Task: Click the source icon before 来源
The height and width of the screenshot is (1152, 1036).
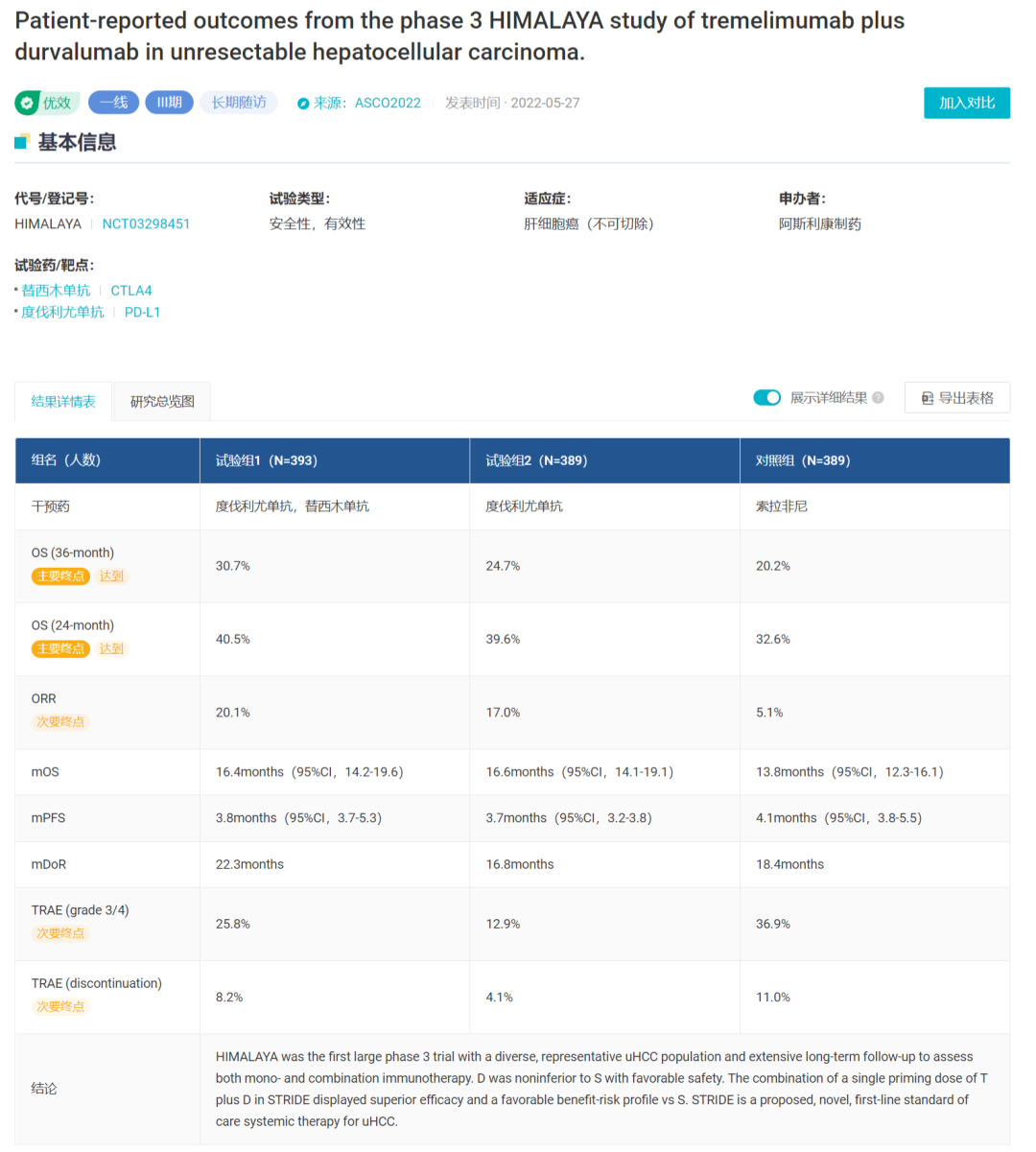Action: tap(303, 104)
